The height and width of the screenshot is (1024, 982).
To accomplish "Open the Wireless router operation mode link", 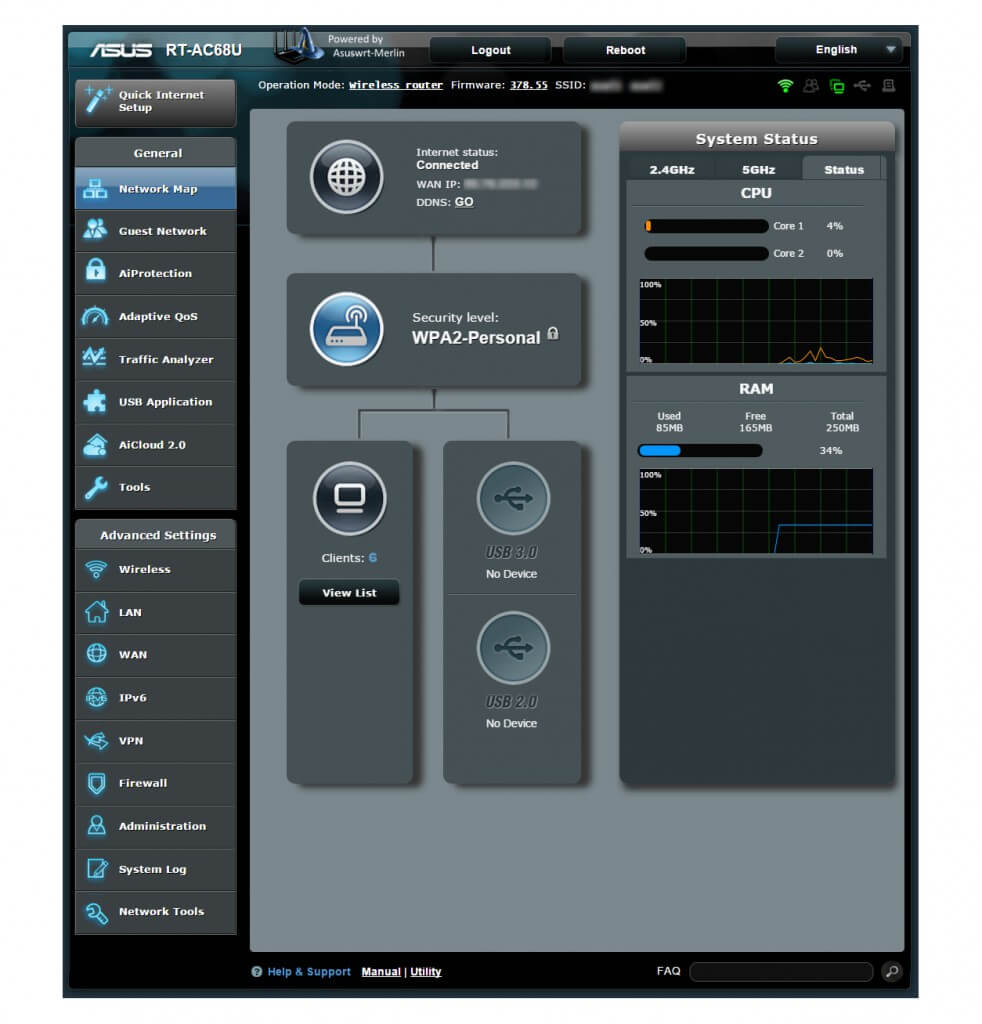I will click(x=396, y=85).
